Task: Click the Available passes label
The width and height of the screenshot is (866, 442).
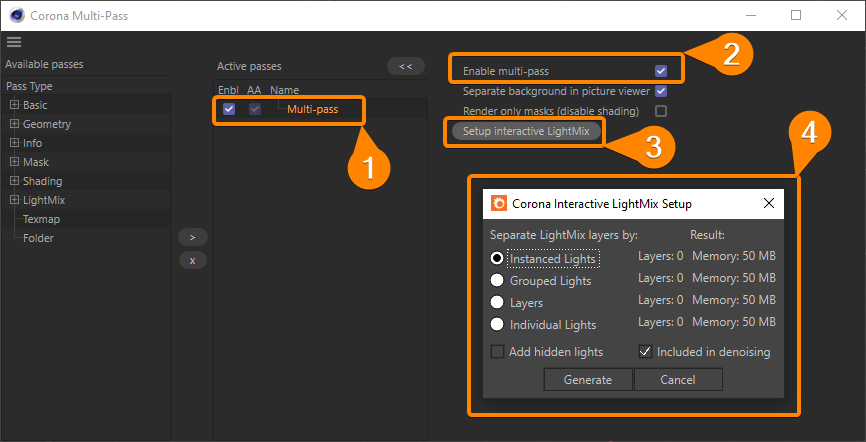Action: click(x=44, y=64)
